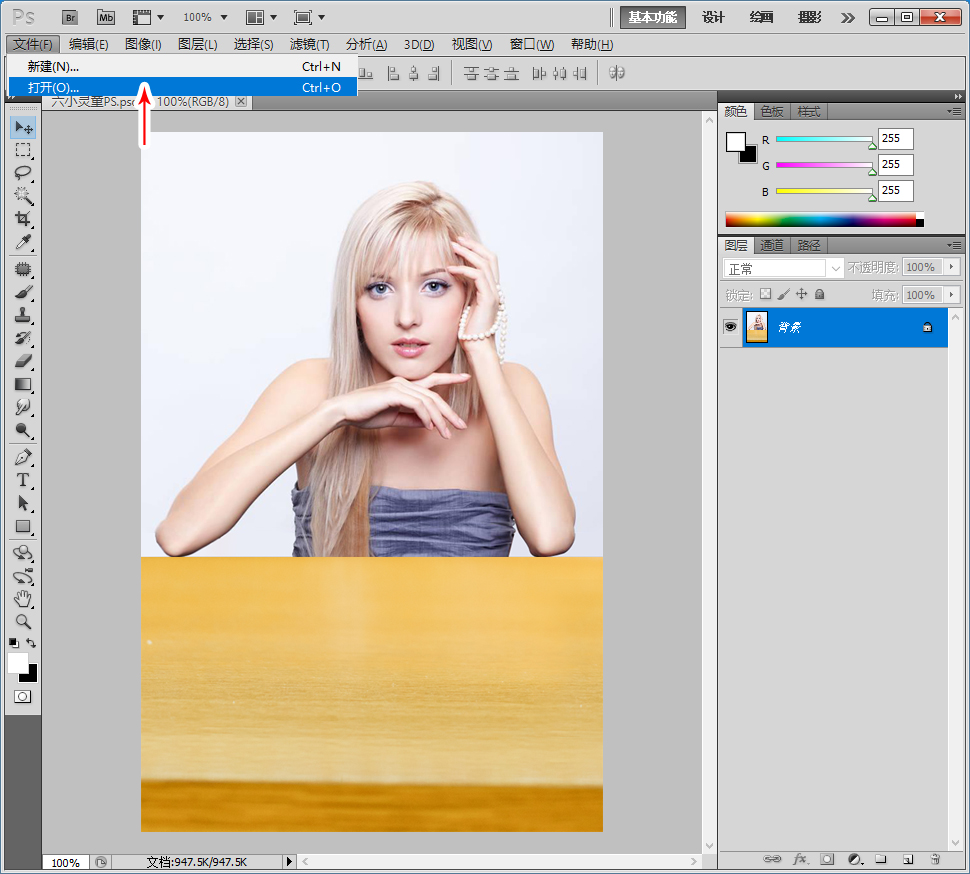Click the foreground color swatch in toolbox
This screenshot has height=874, width=970.
[x=18, y=663]
